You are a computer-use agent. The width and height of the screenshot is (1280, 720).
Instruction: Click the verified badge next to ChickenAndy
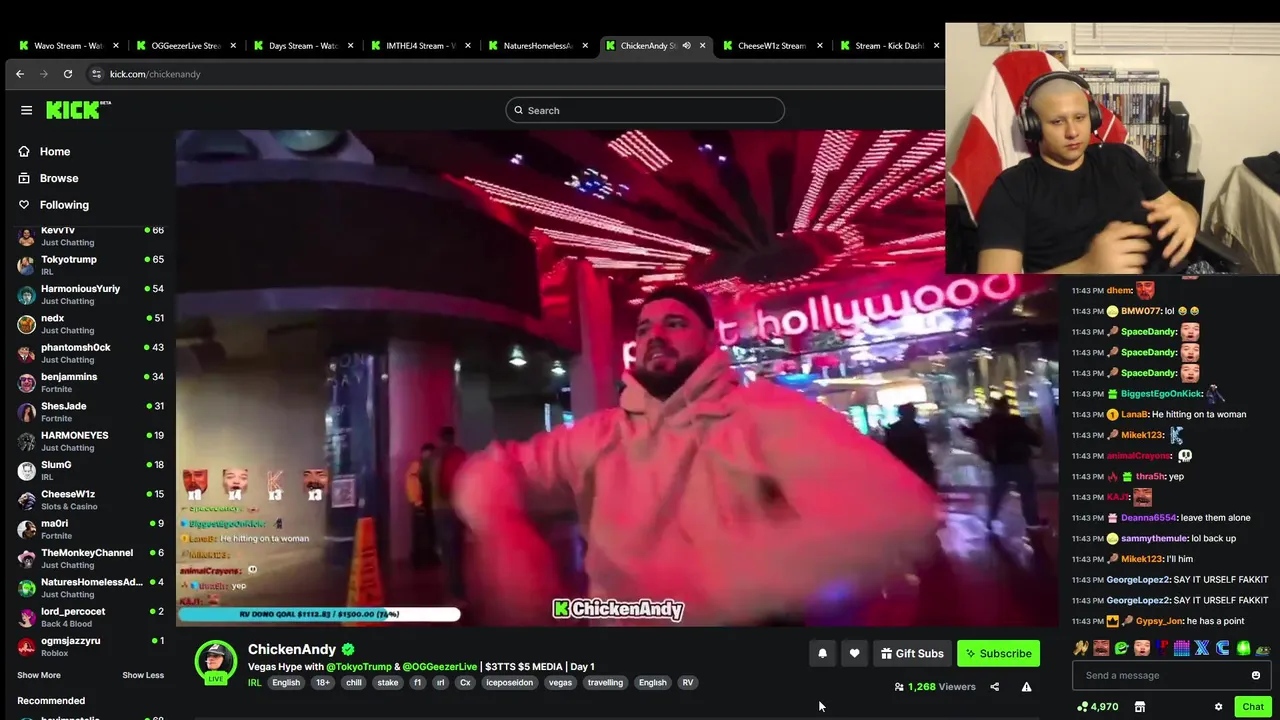(x=348, y=649)
